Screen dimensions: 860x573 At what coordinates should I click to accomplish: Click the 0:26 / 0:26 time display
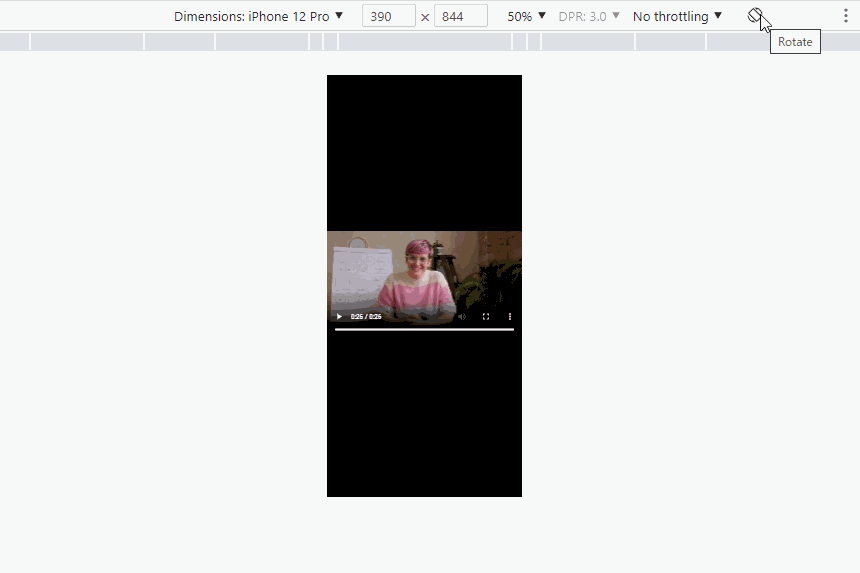tap(366, 316)
